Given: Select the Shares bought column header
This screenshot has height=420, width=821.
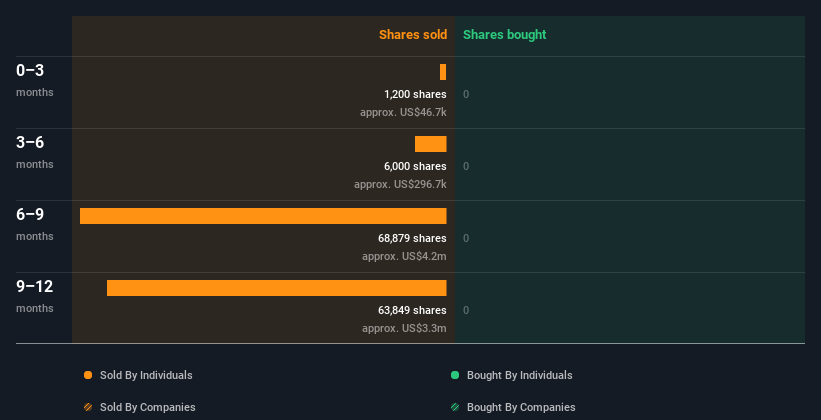Looking at the screenshot, I should 505,35.
